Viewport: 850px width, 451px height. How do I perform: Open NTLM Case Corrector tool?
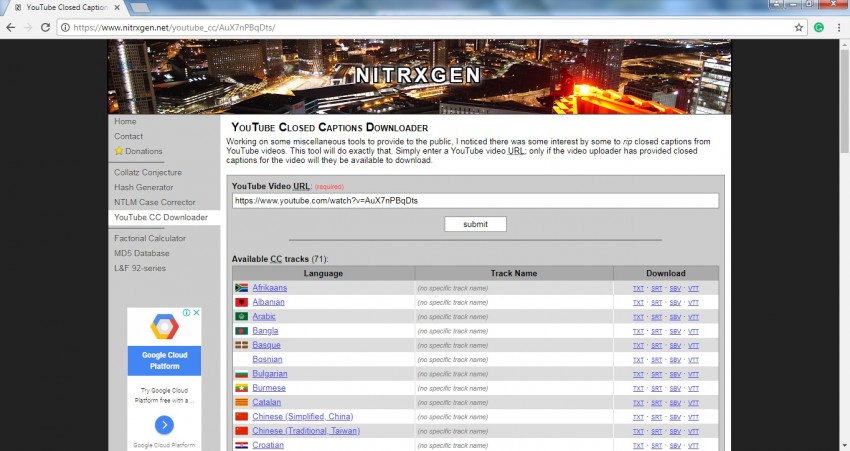(x=154, y=202)
